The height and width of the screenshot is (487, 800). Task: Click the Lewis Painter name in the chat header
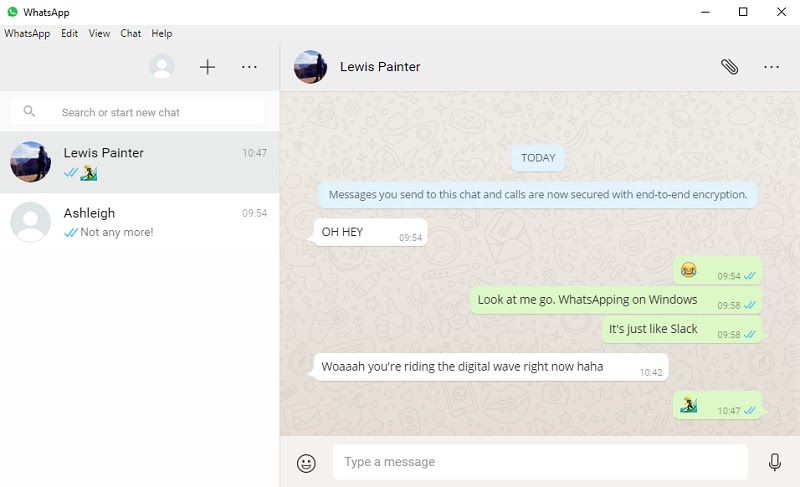point(380,67)
